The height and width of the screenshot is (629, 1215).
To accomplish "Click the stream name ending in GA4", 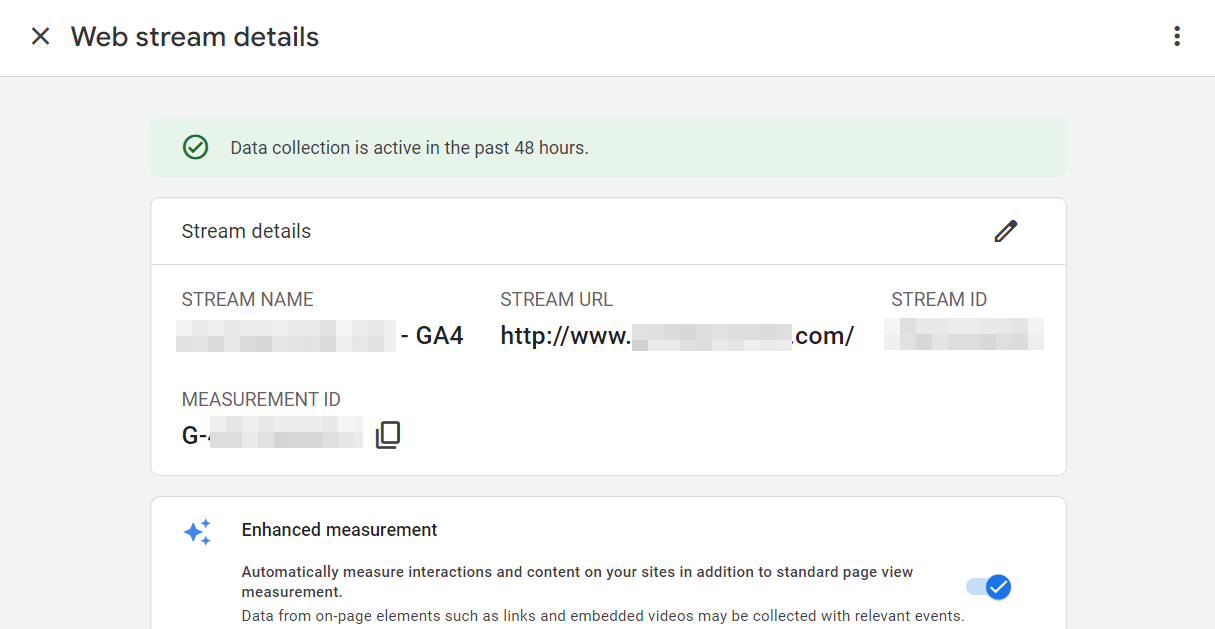I will 320,335.
